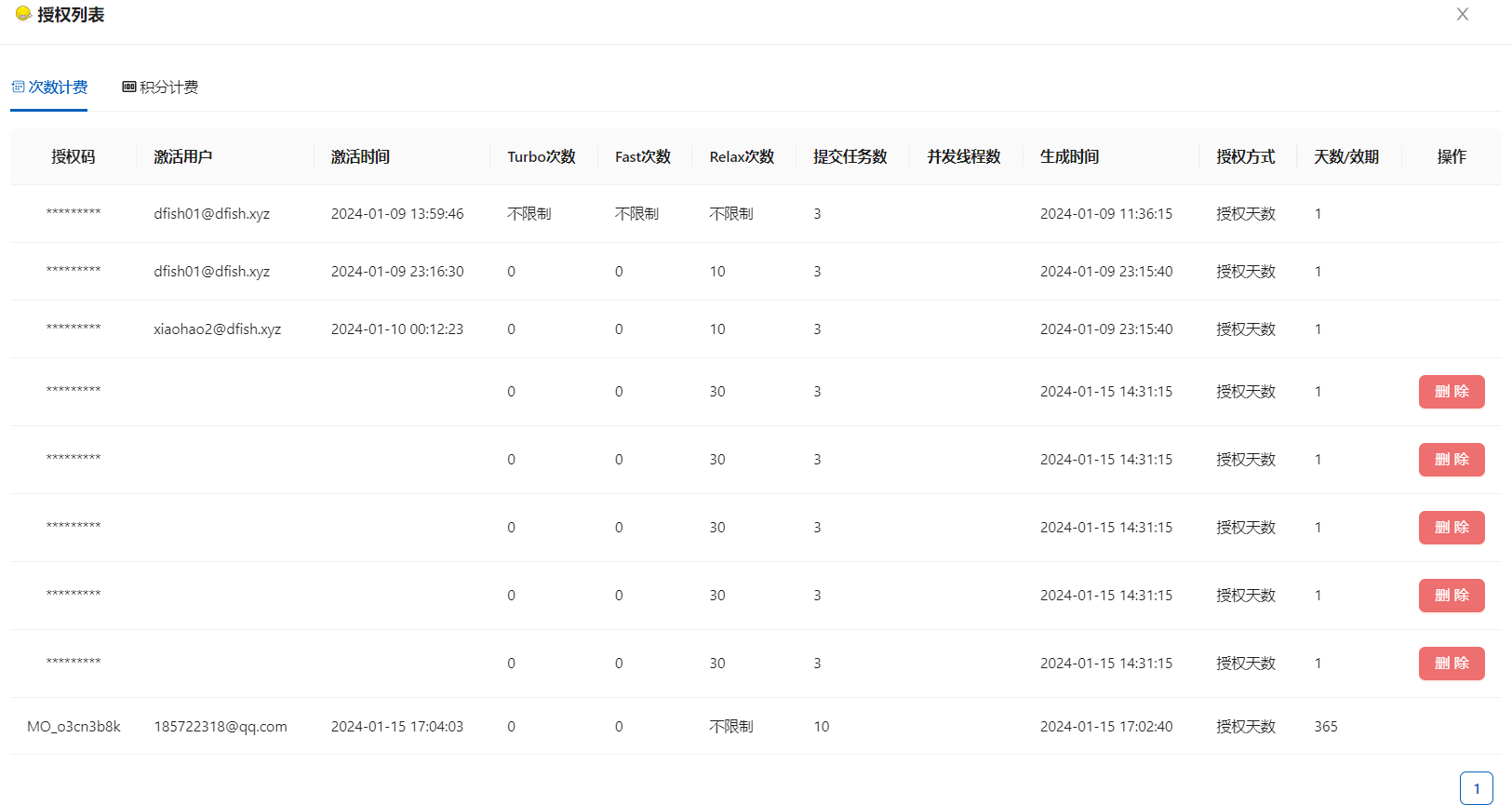1512x805 pixels.
Task: Click the user 185722318@qq.com cell
Action: tap(221, 727)
